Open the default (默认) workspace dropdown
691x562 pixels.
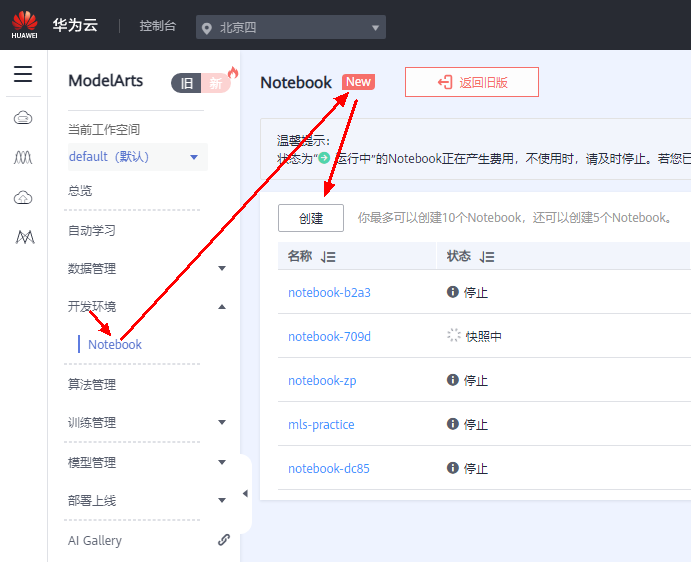click(x=137, y=157)
